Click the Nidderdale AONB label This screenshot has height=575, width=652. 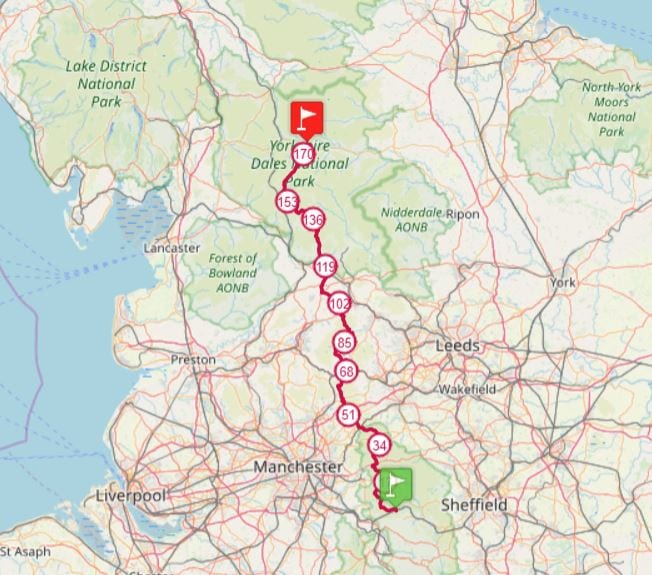411,220
